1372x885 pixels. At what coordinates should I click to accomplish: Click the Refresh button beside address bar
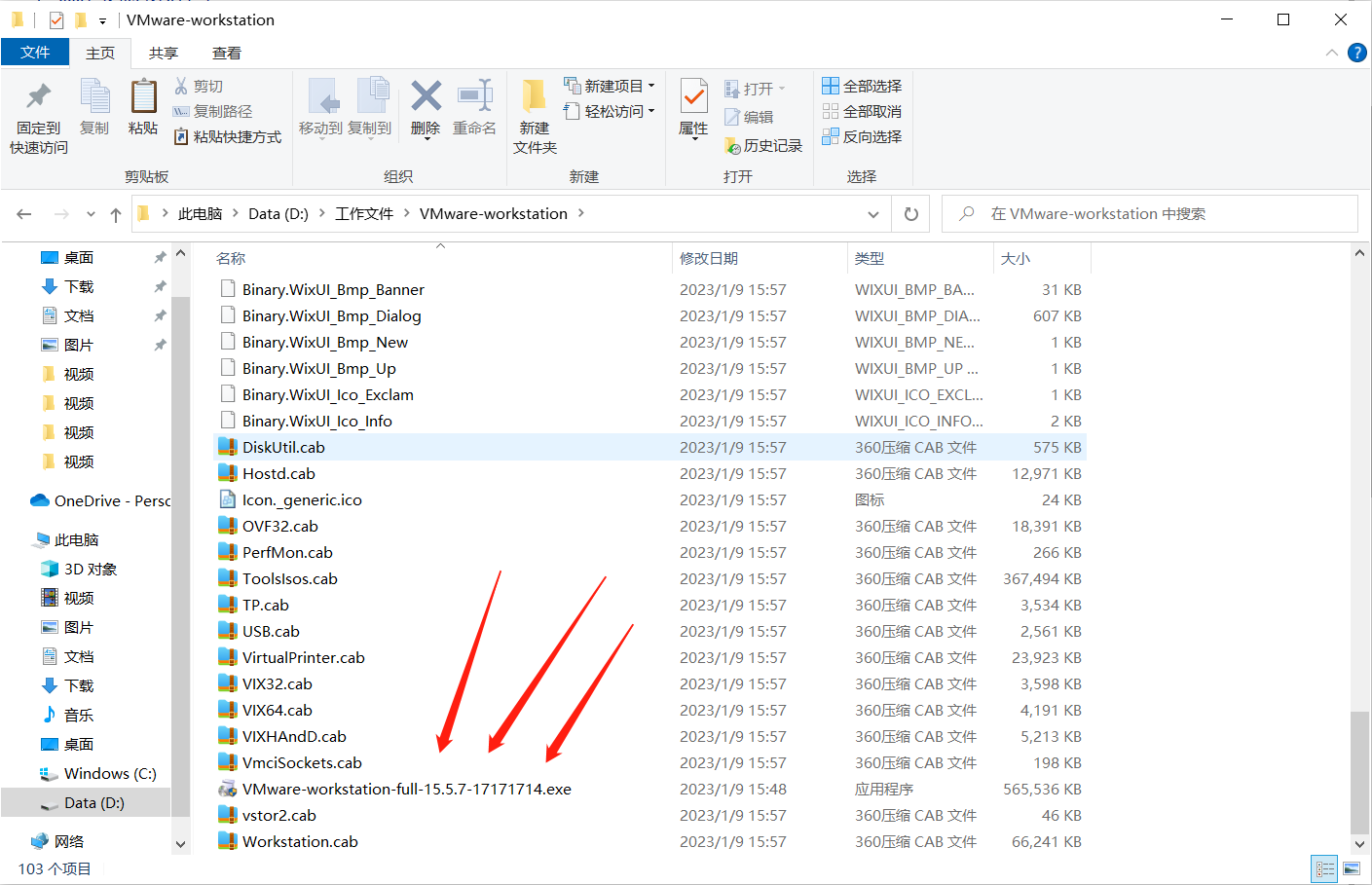911,214
